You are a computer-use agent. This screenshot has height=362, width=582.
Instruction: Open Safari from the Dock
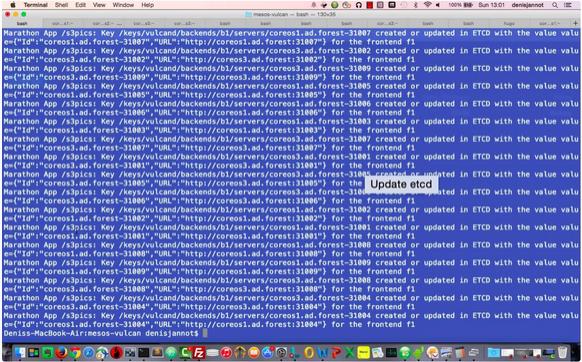pos(89,352)
